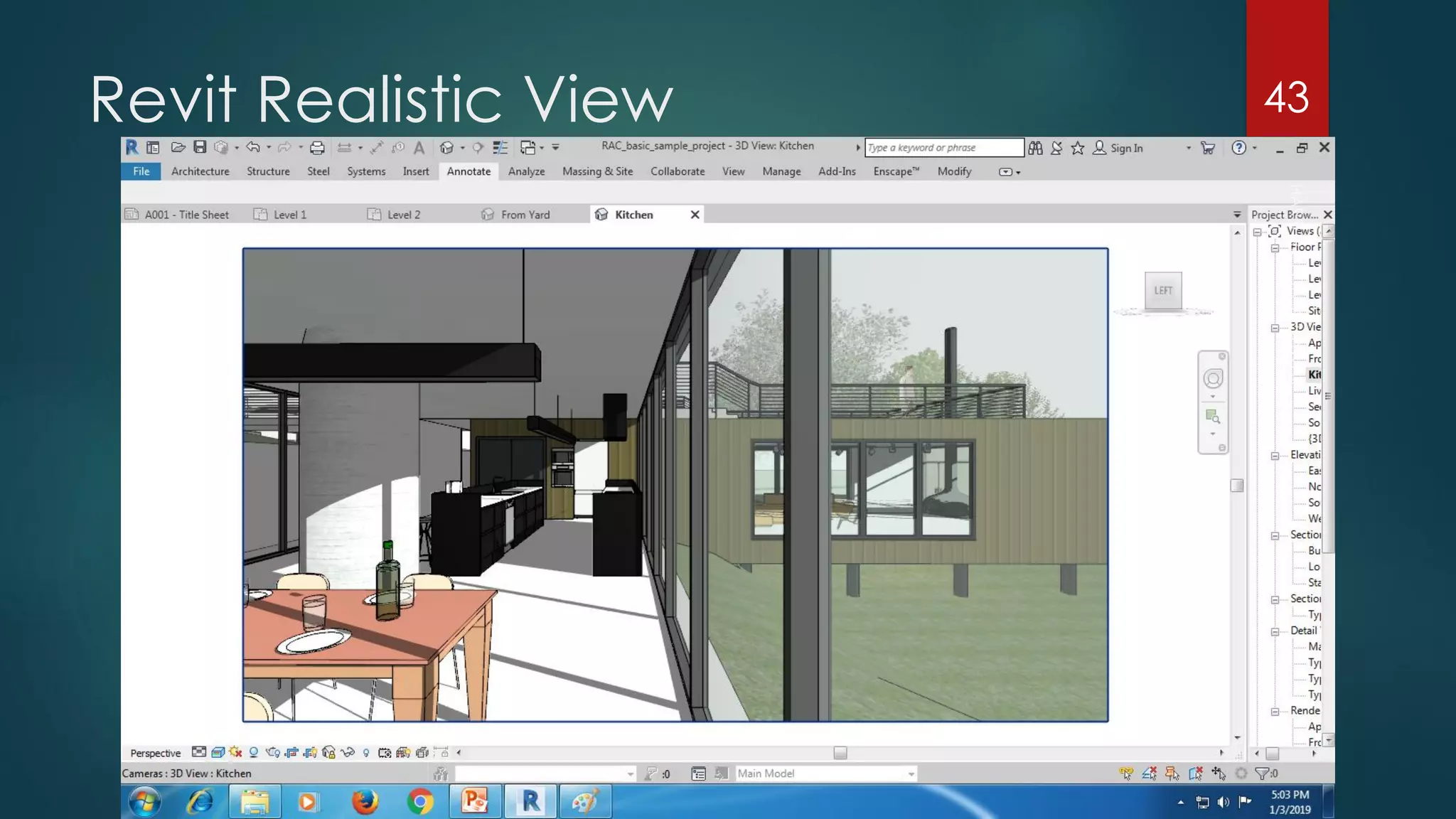Collapse the Floor Plans tree node
This screenshot has width=1456, height=819.
click(1275, 248)
